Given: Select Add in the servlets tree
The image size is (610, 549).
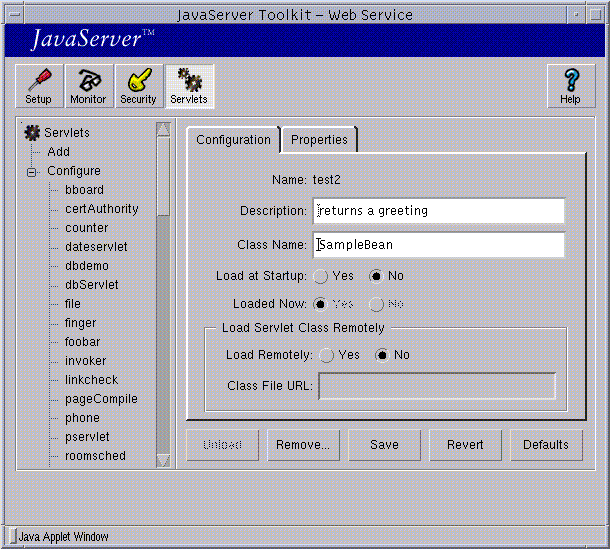Looking at the screenshot, I should 58,152.
